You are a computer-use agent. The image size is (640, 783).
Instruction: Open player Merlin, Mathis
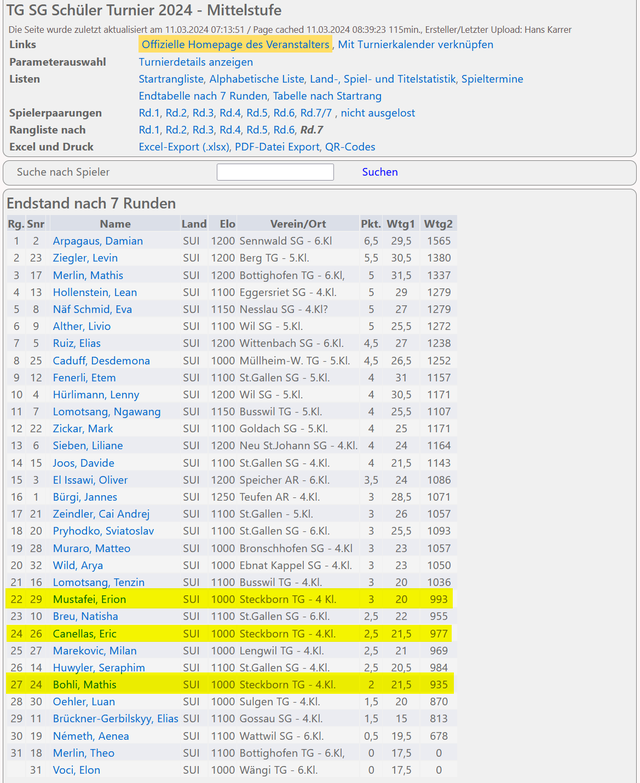pyautogui.click(x=88, y=275)
